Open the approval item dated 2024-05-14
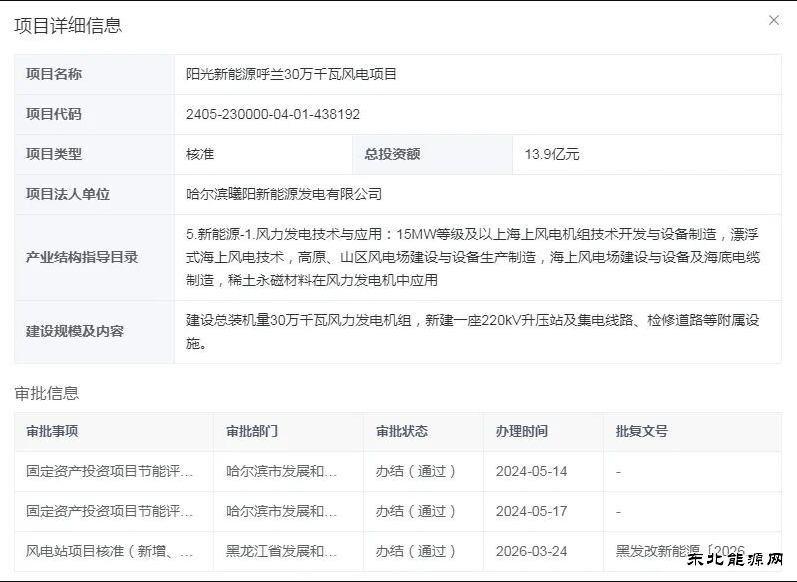 [110, 471]
